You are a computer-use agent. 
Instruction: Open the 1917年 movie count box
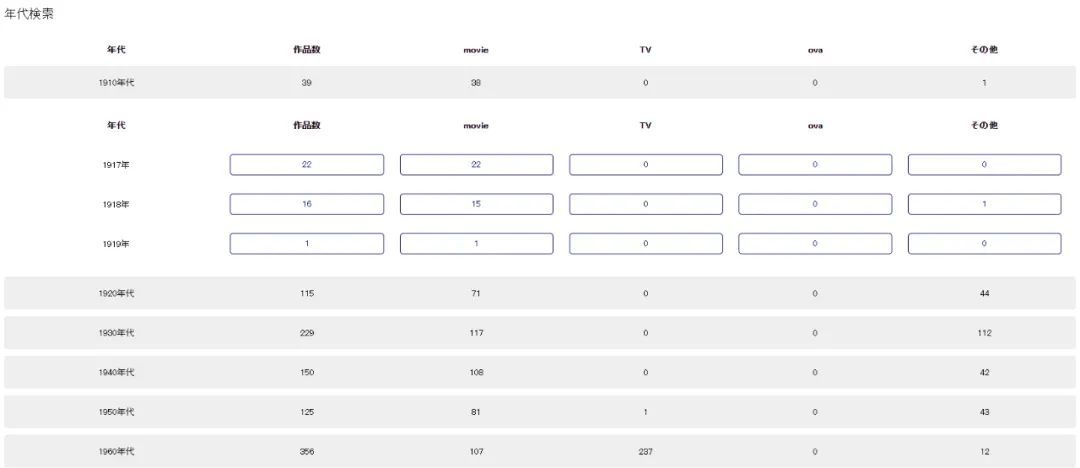(x=476, y=165)
